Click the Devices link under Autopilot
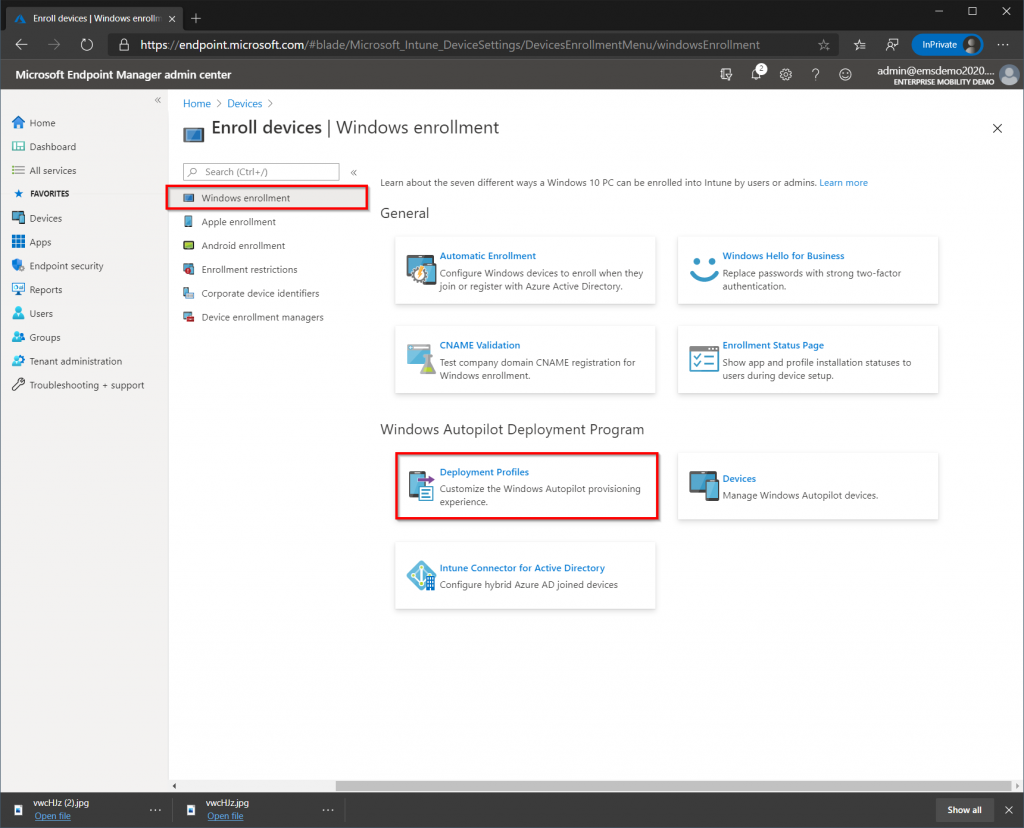1024x828 pixels. pos(739,478)
